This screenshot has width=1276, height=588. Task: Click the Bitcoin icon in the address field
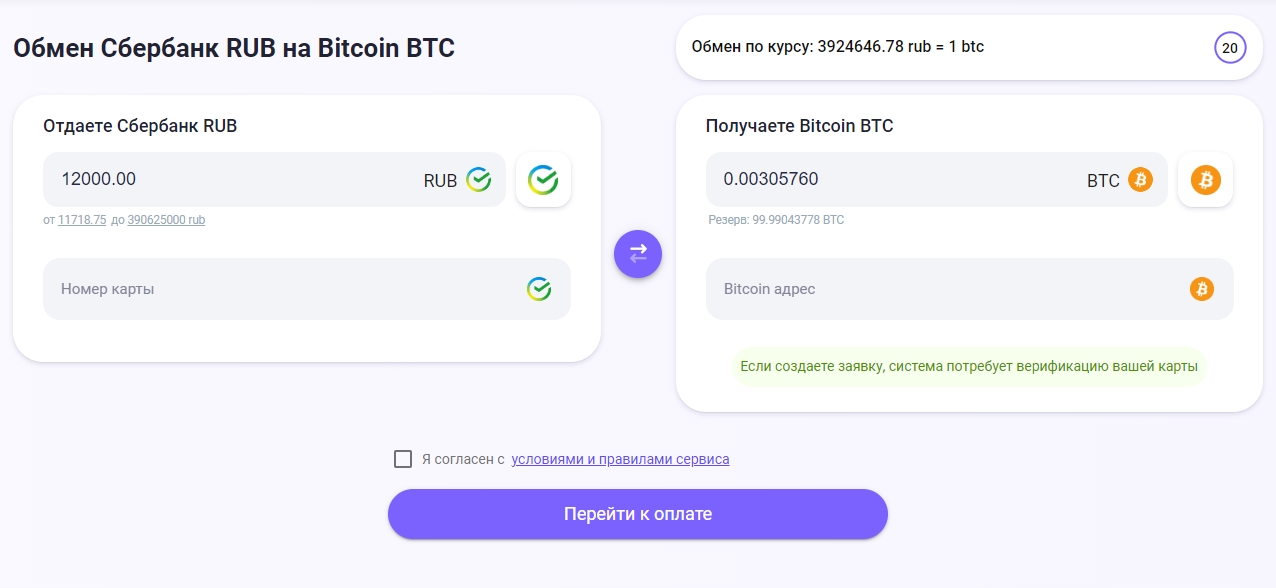tap(1201, 289)
